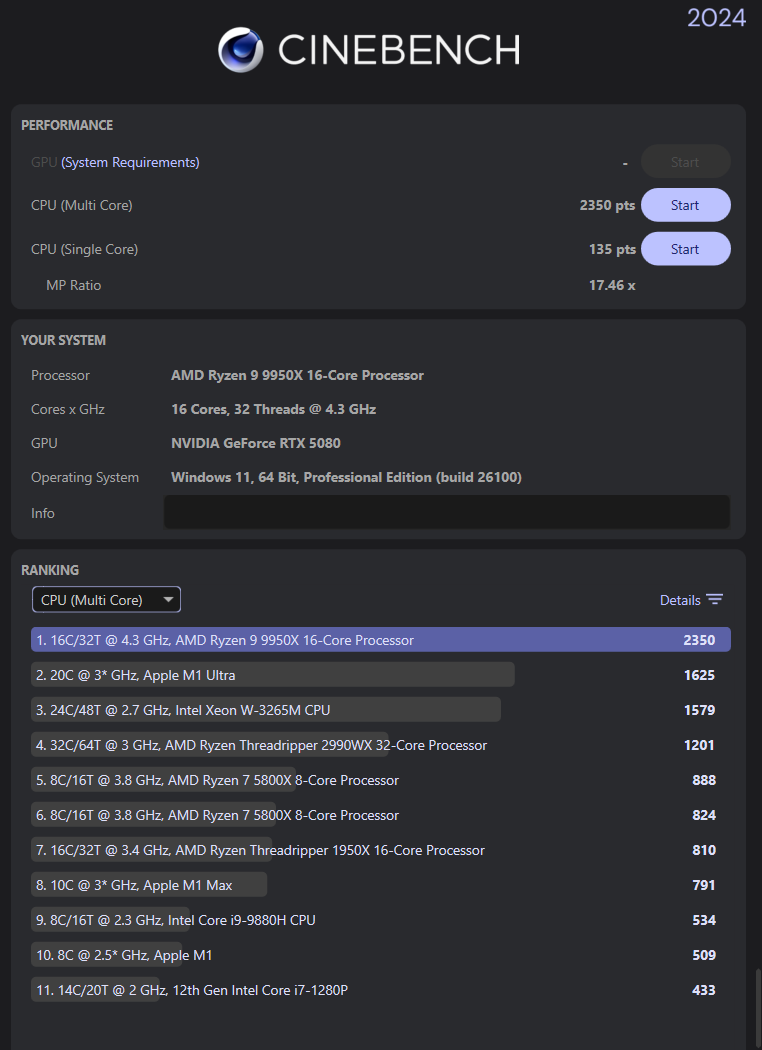Image resolution: width=762 pixels, height=1050 pixels.
Task: Click the Details filter icon
Action: point(717,599)
